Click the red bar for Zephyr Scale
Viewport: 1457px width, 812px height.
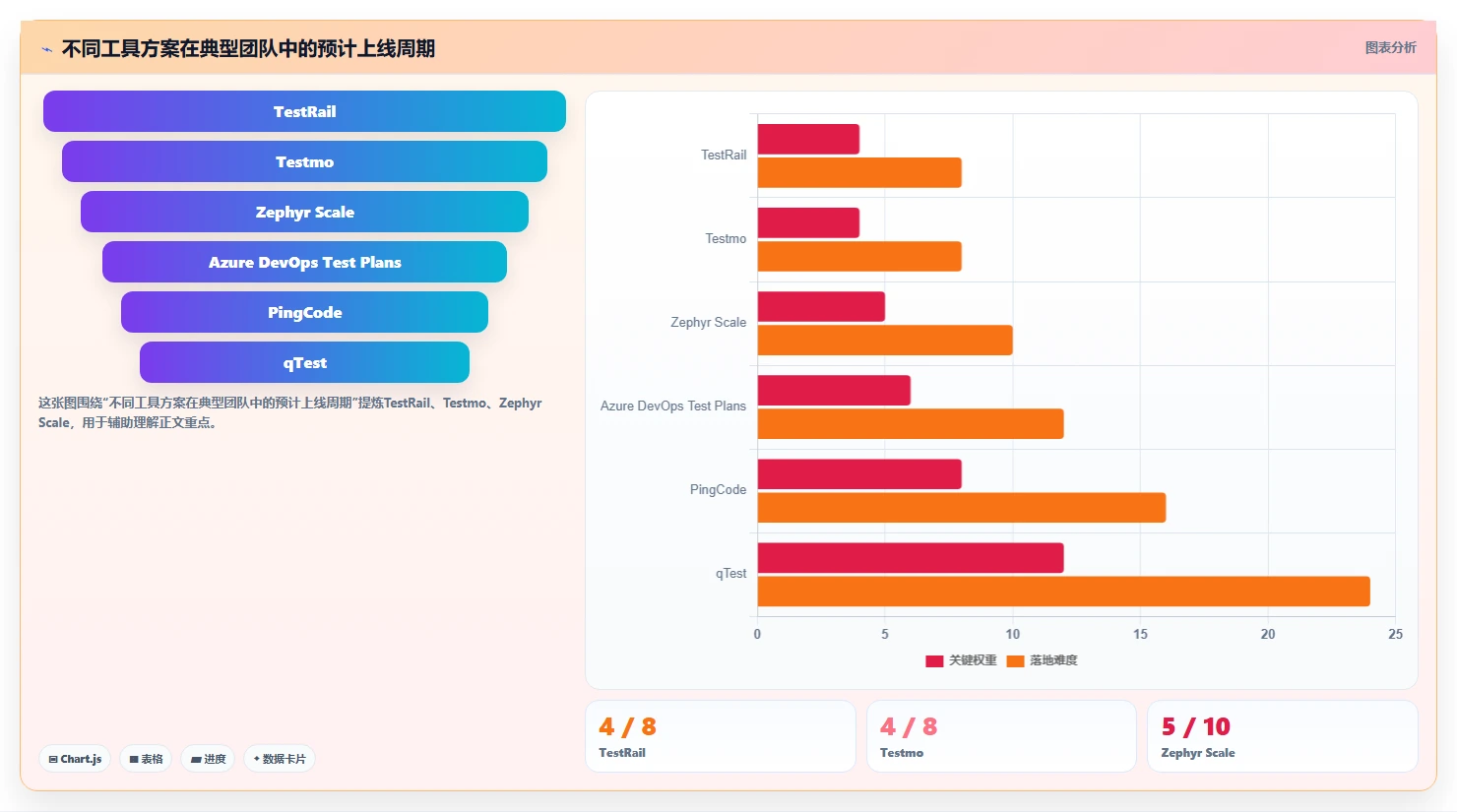pyautogui.click(x=821, y=306)
